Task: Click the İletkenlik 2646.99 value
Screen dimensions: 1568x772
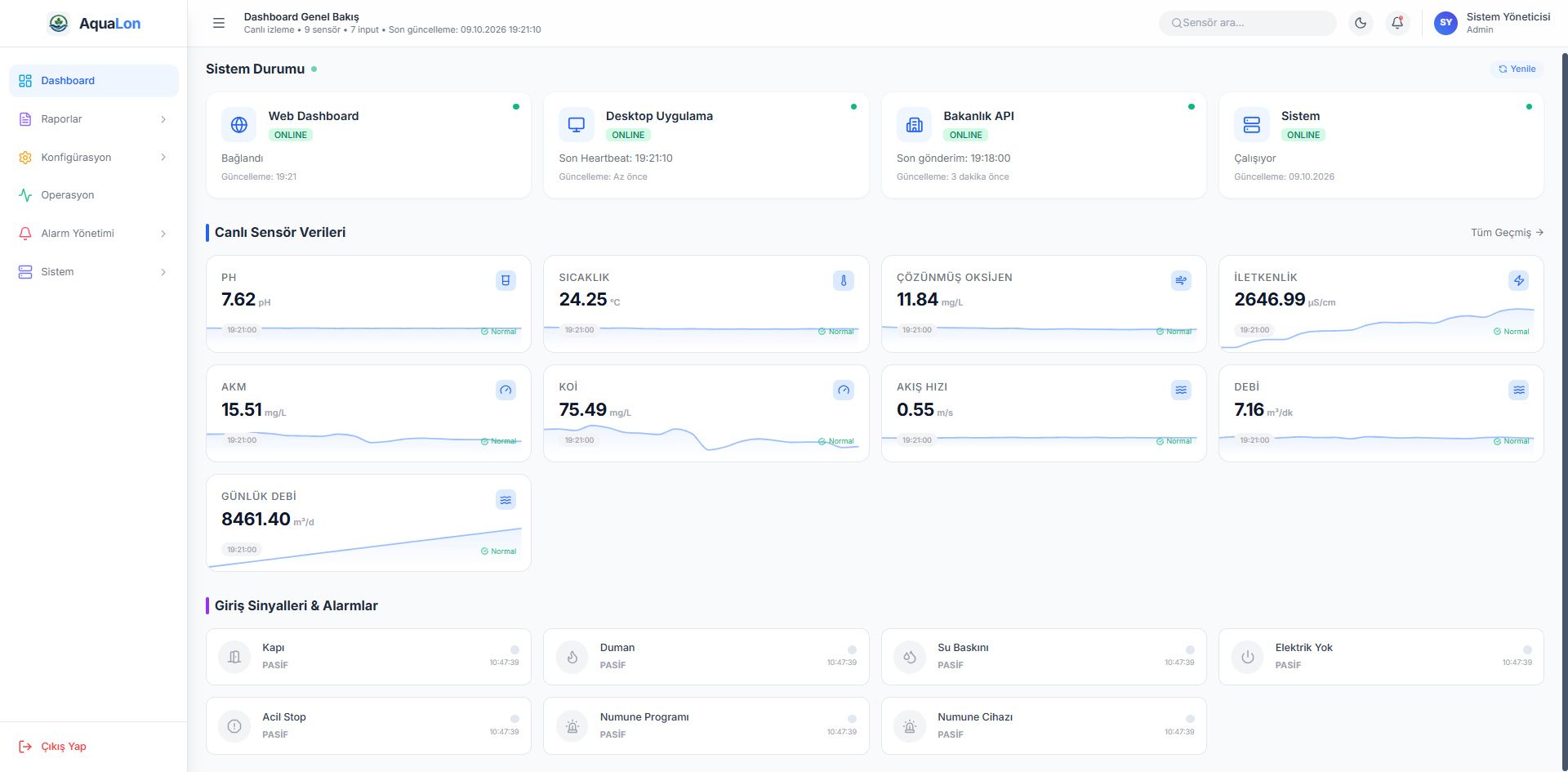Action: pyautogui.click(x=1269, y=300)
